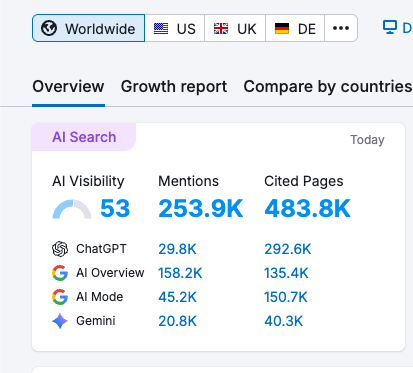Click the Gemini sparkle icon
This screenshot has width=413, height=373.
tap(60, 321)
